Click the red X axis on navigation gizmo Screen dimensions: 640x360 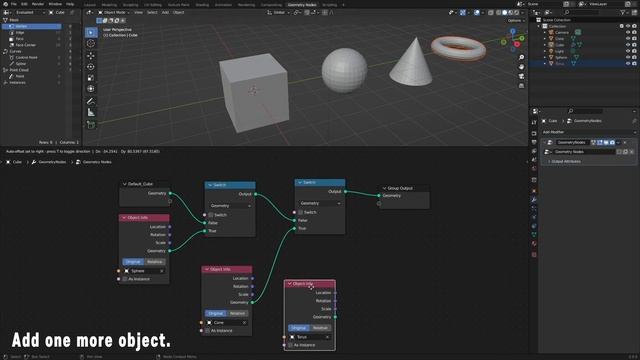(517, 44)
